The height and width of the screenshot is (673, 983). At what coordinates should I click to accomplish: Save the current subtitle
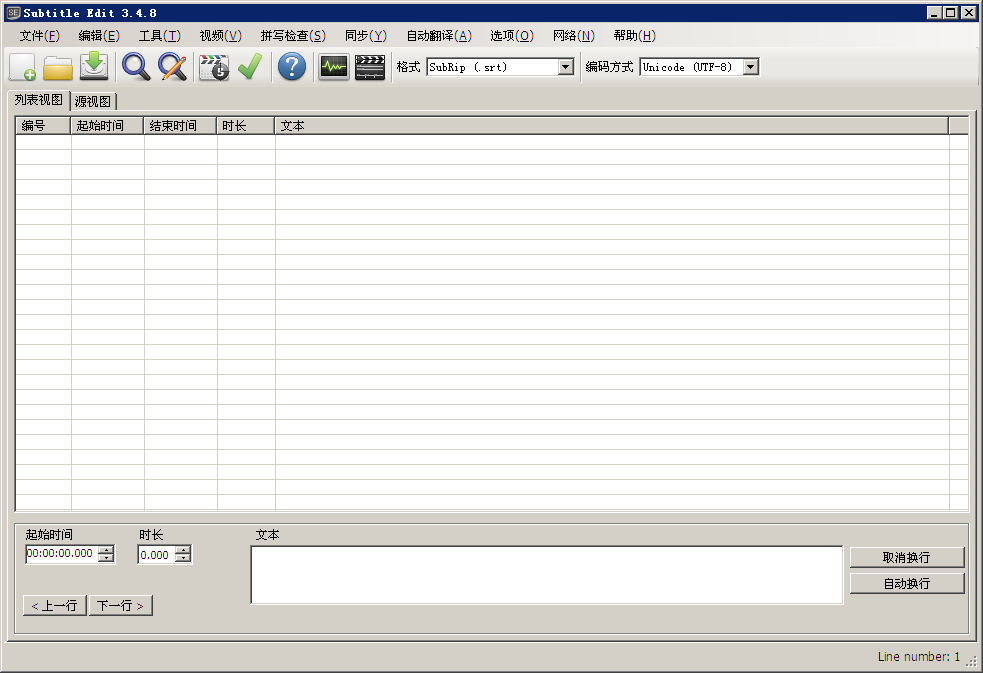[94, 67]
